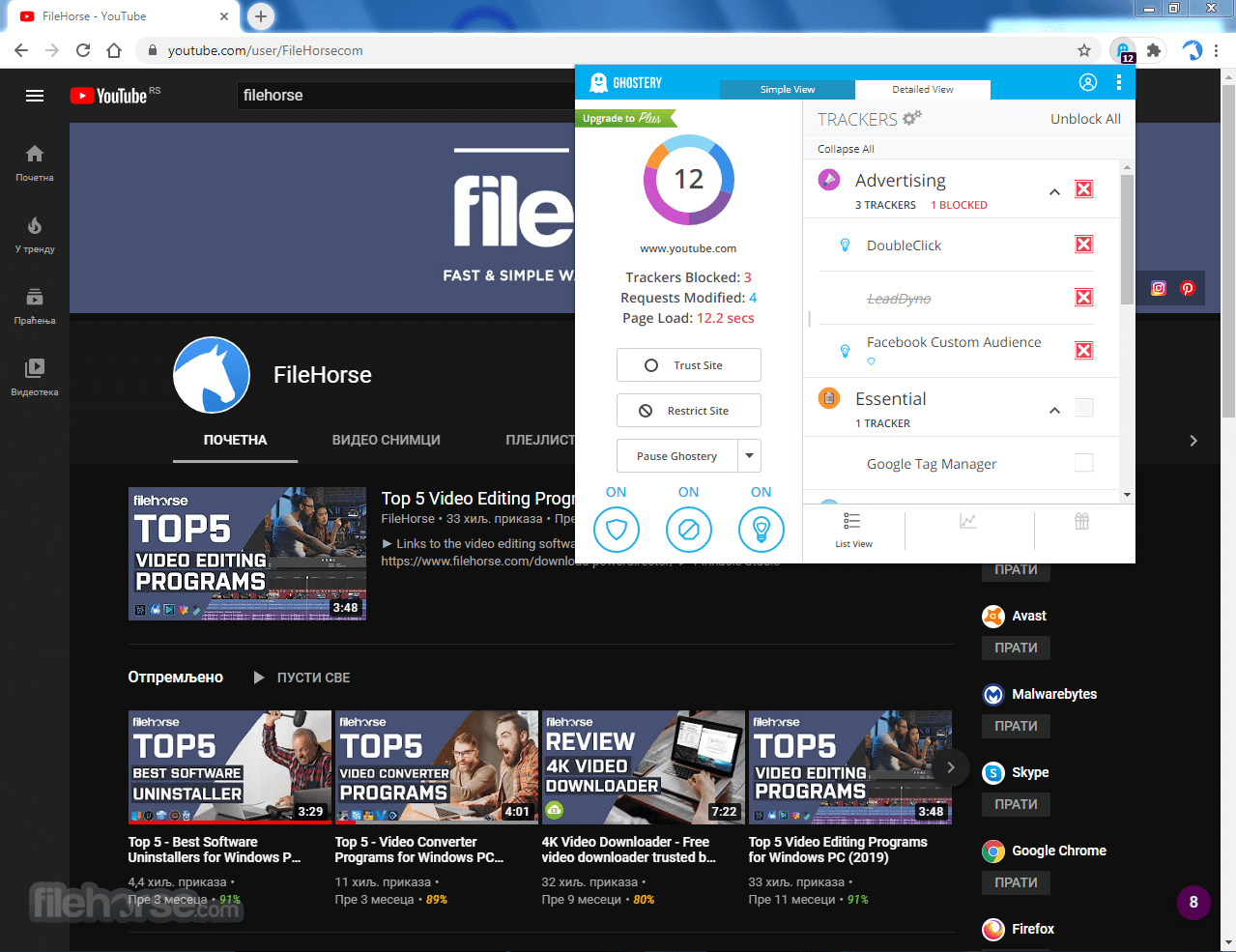The image size is (1236, 952).
Task: Click Collapse All in trackers list
Action: pos(846,149)
